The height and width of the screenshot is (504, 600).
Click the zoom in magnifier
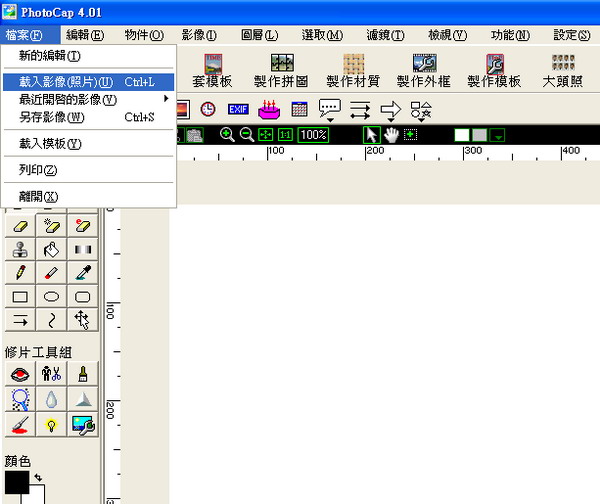[227, 134]
